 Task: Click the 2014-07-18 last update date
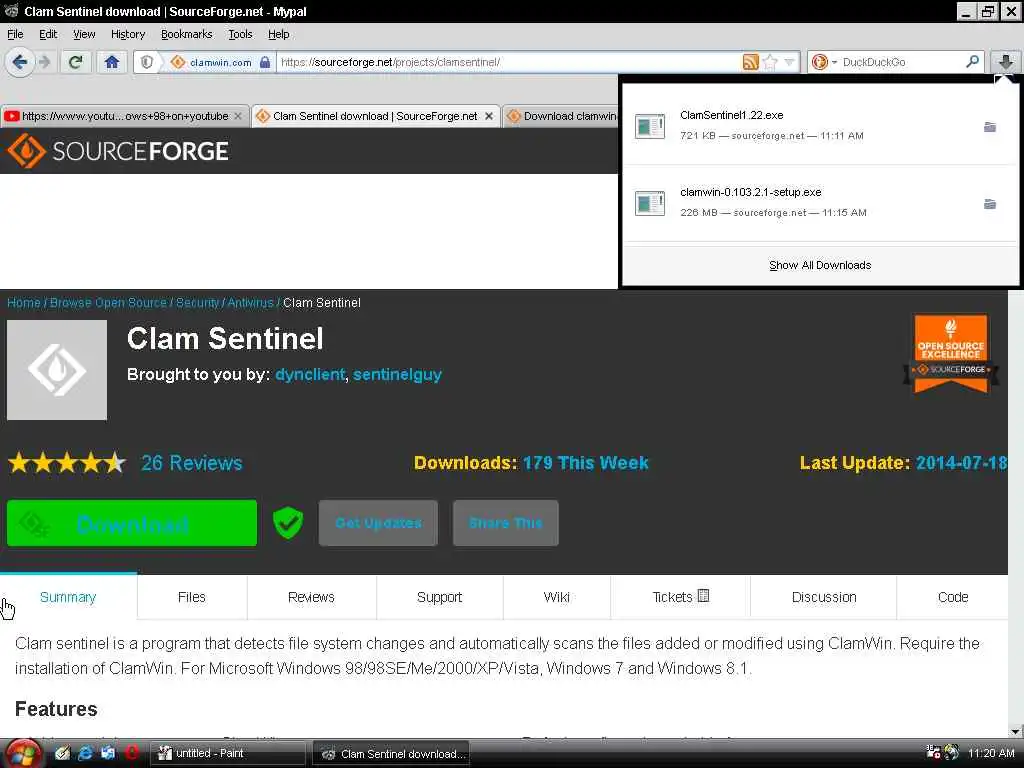pyautogui.click(x=961, y=463)
